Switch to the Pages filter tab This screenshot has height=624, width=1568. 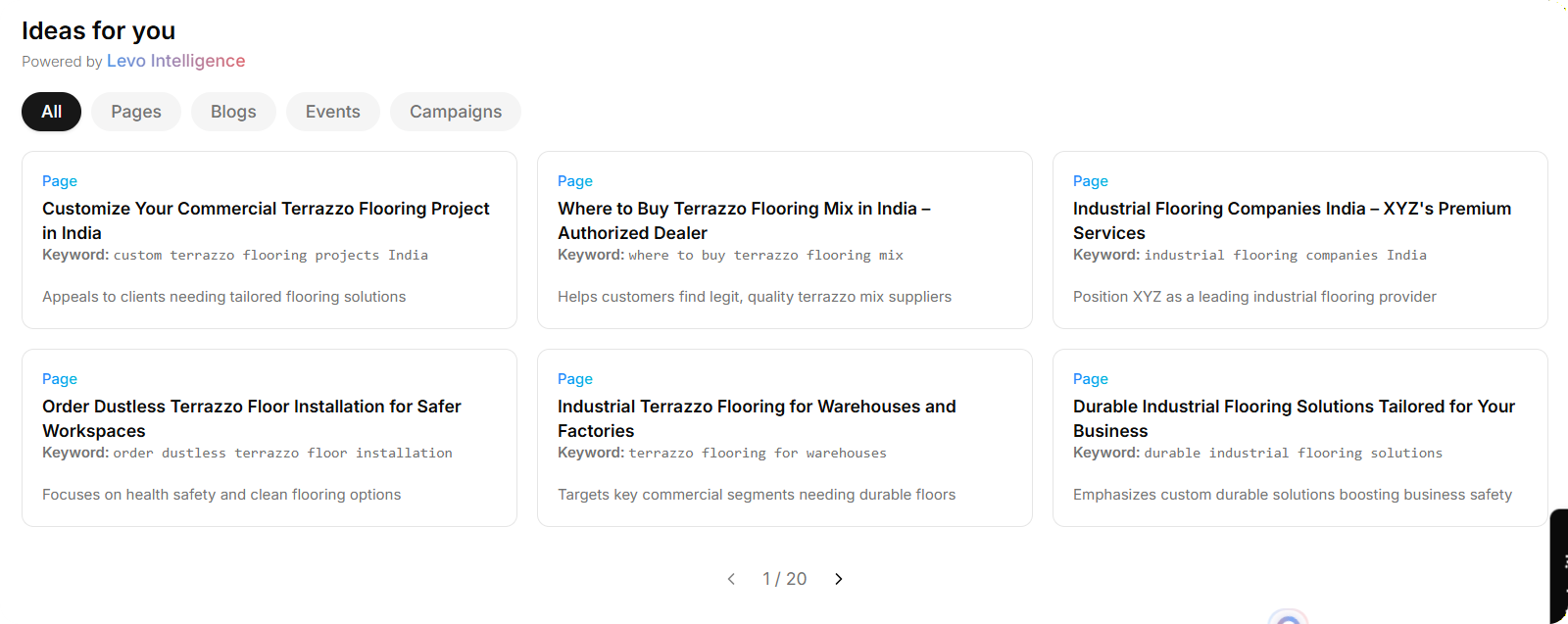[136, 112]
